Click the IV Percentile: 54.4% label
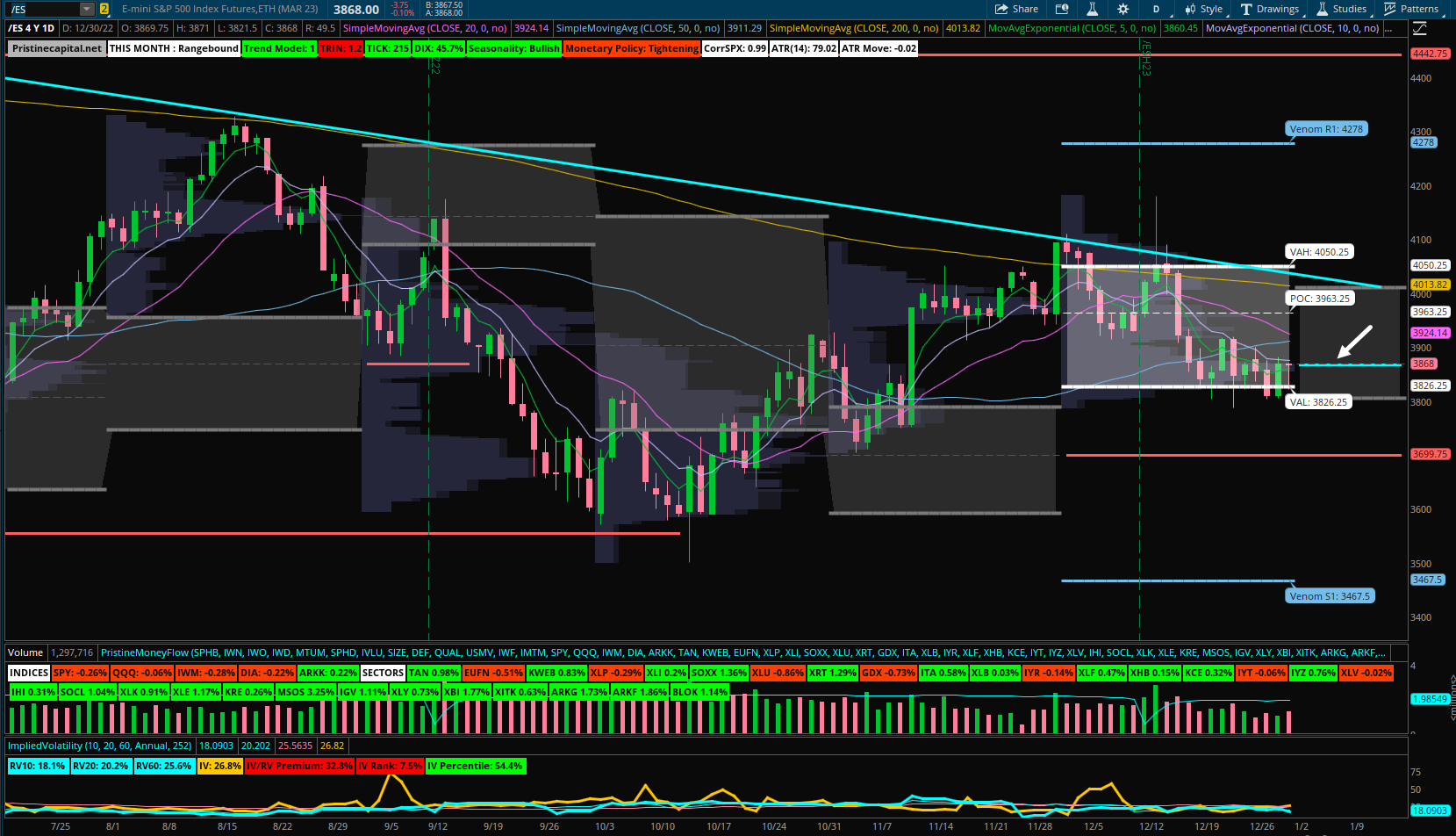The width and height of the screenshot is (1456, 836). click(x=475, y=766)
